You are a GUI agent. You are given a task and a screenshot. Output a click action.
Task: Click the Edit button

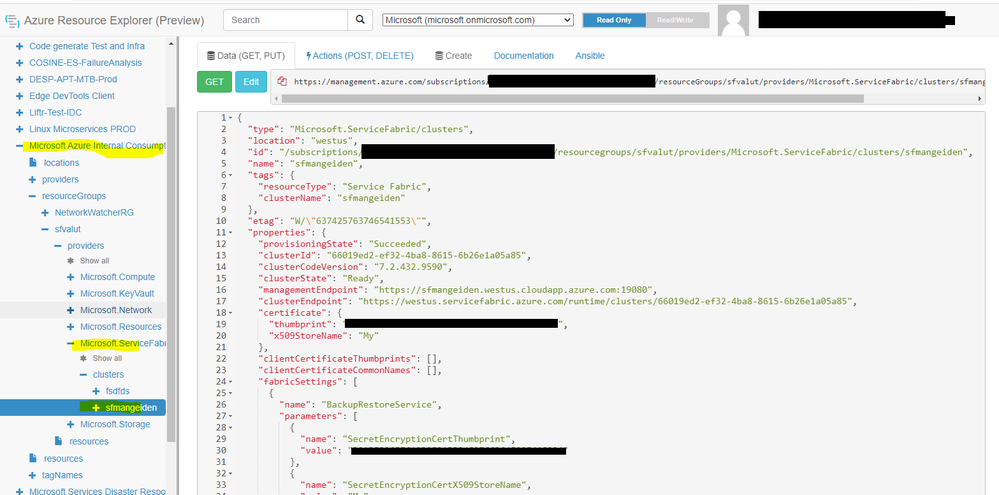pos(251,82)
